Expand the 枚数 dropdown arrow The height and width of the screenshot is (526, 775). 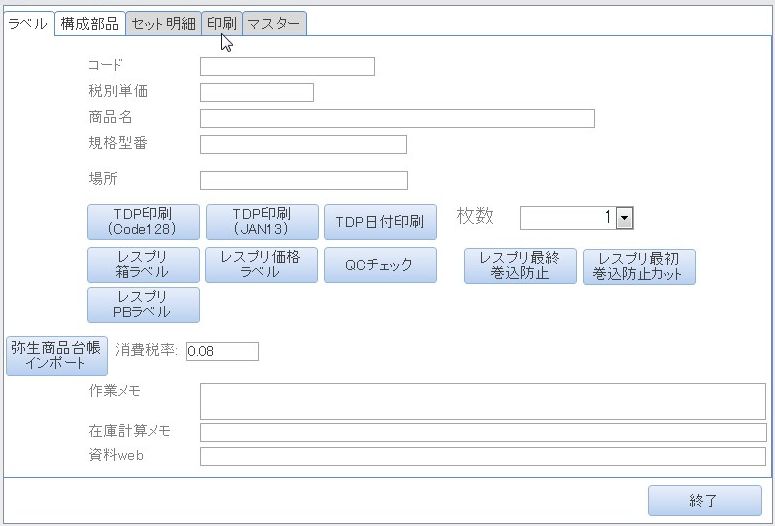625,219
